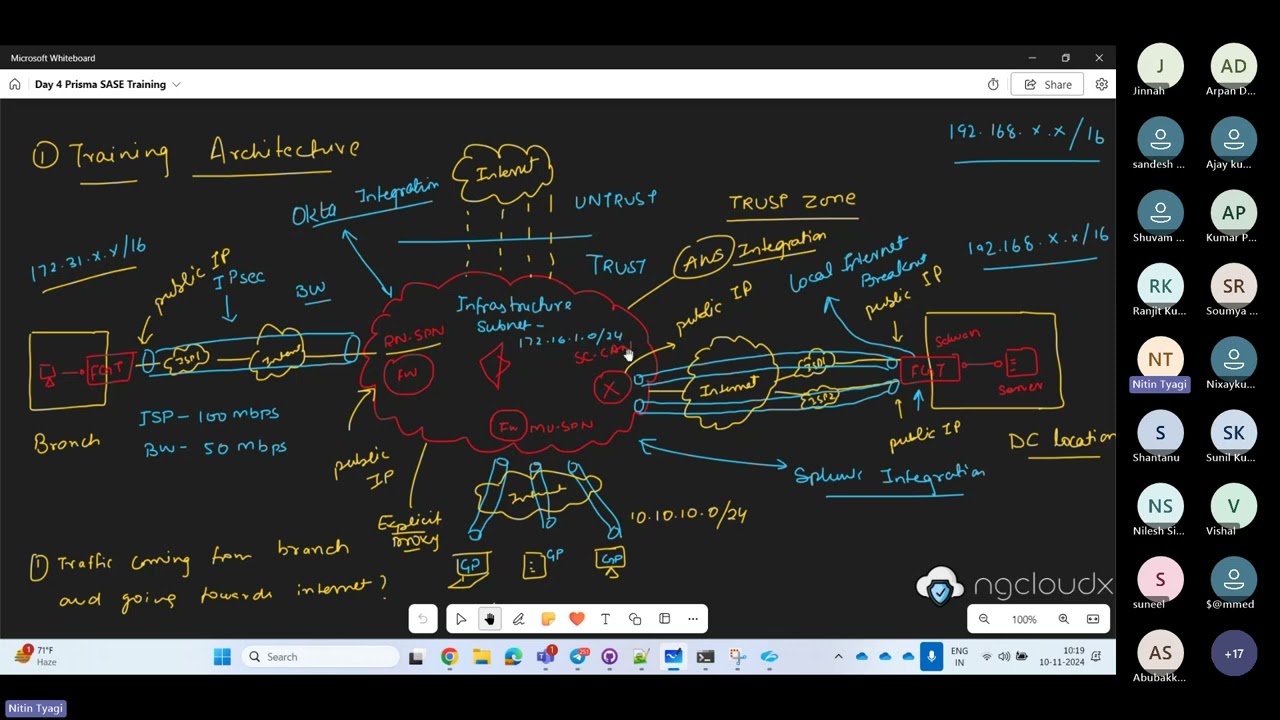Open the Day 4 Prisma SASE Training board menu
Image resolution: width=1280 pixels, height=720 pixels.
click(x=107, y=84)
